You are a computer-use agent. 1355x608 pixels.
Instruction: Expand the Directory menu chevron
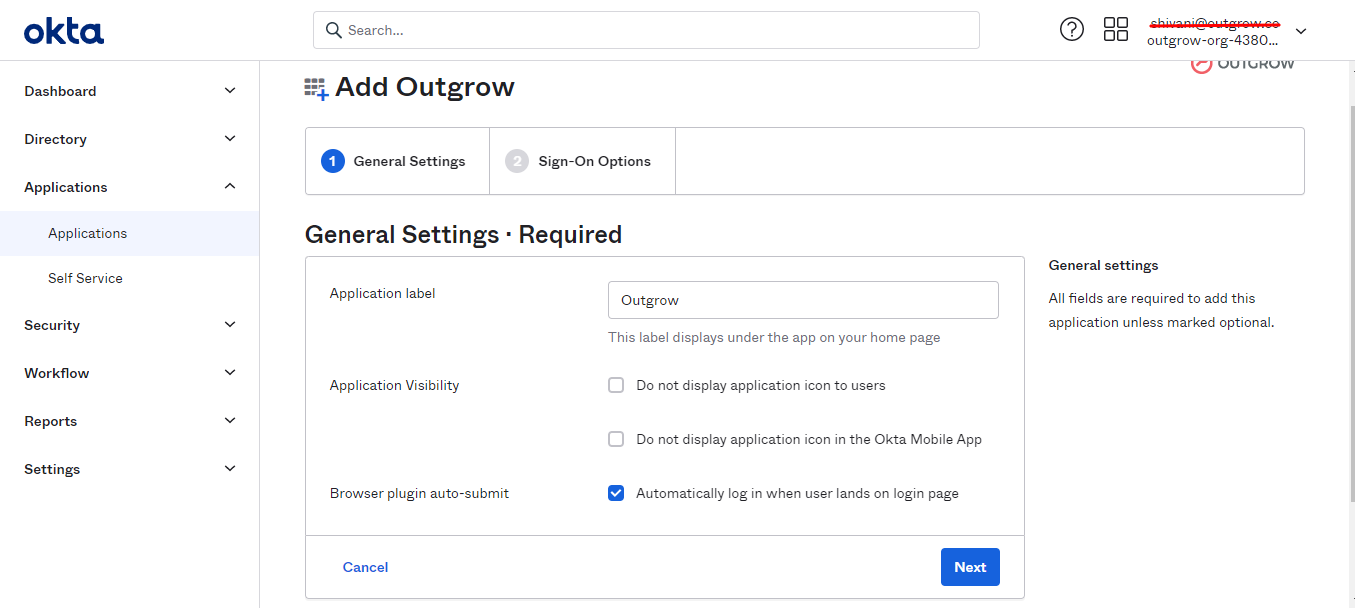click(x=230, y=139)
